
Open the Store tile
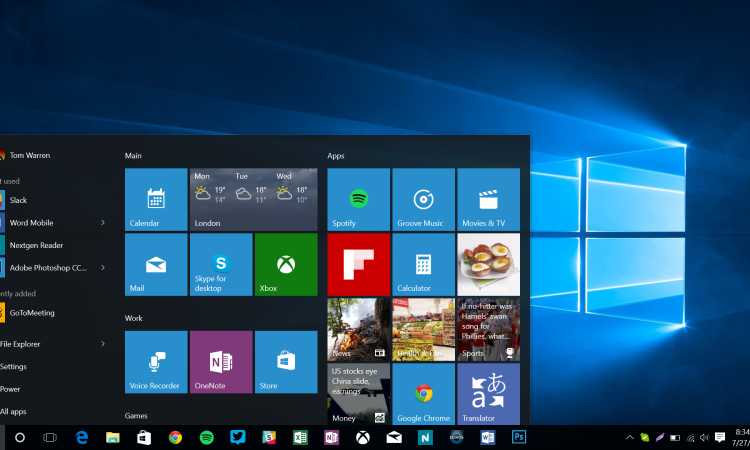(286, 362)
